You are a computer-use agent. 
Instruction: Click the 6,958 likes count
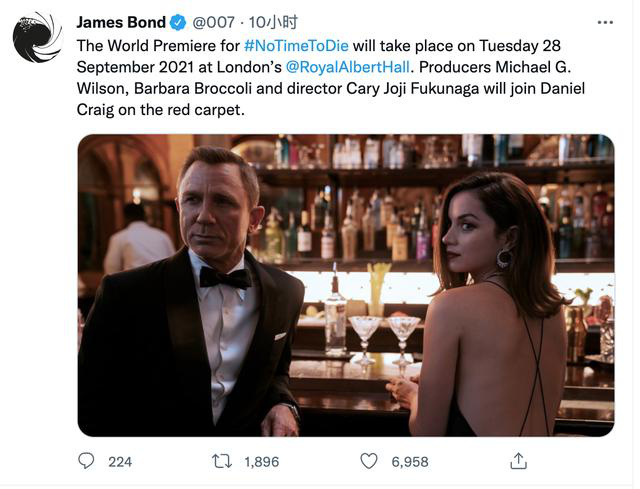pyautogui.click(x=409, y=462)
